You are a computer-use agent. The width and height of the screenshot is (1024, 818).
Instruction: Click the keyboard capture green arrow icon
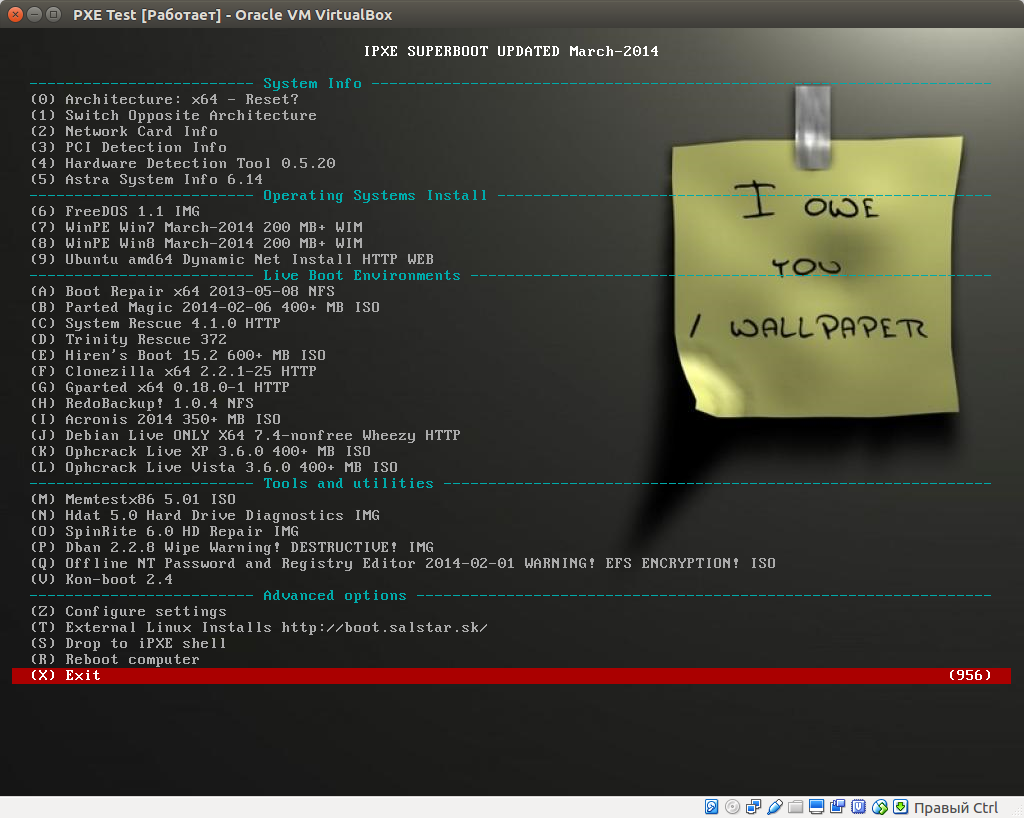[x=901, y=807]
